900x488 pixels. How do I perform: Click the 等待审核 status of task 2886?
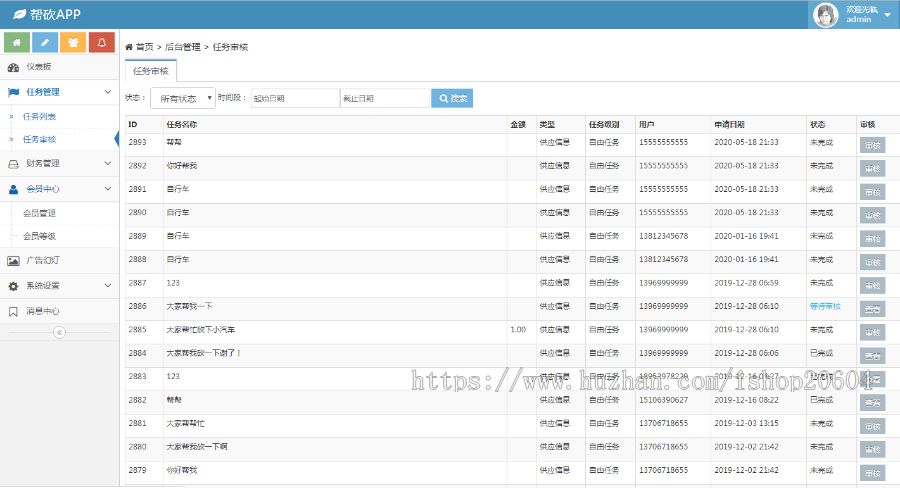[x=825, y=307]
